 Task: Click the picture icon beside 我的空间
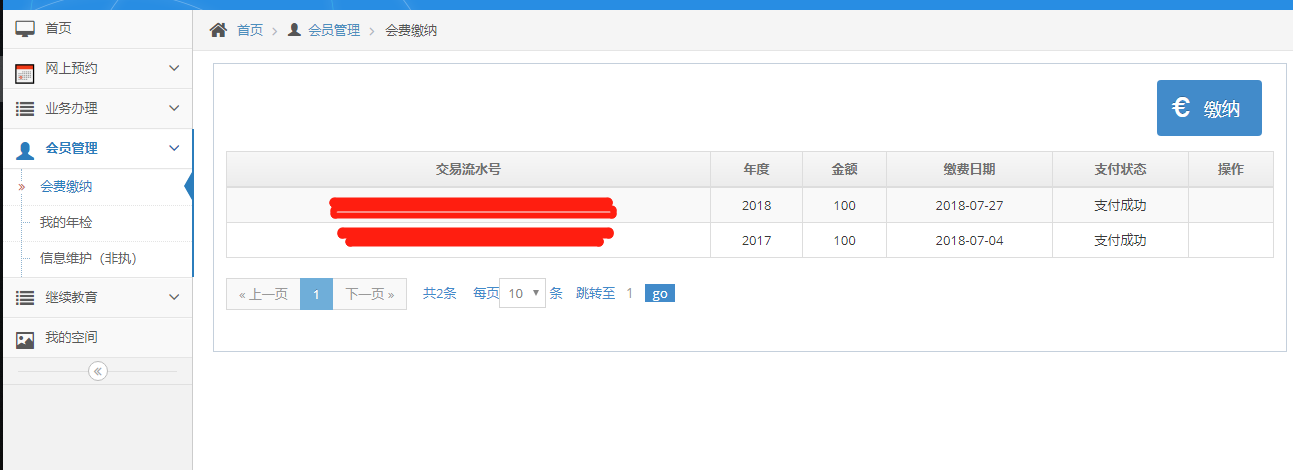click(x=25, y=340)
